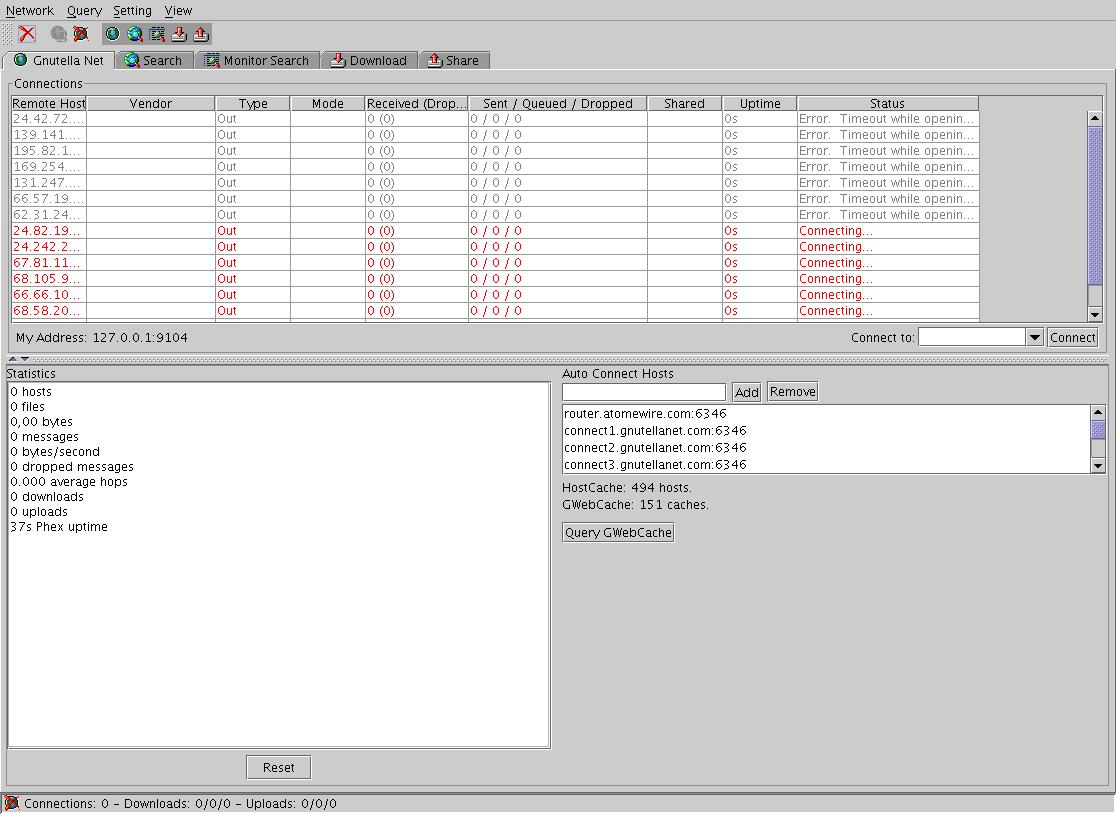
Task: Select connection row for host 24.42.72
Action: point(495,119)
